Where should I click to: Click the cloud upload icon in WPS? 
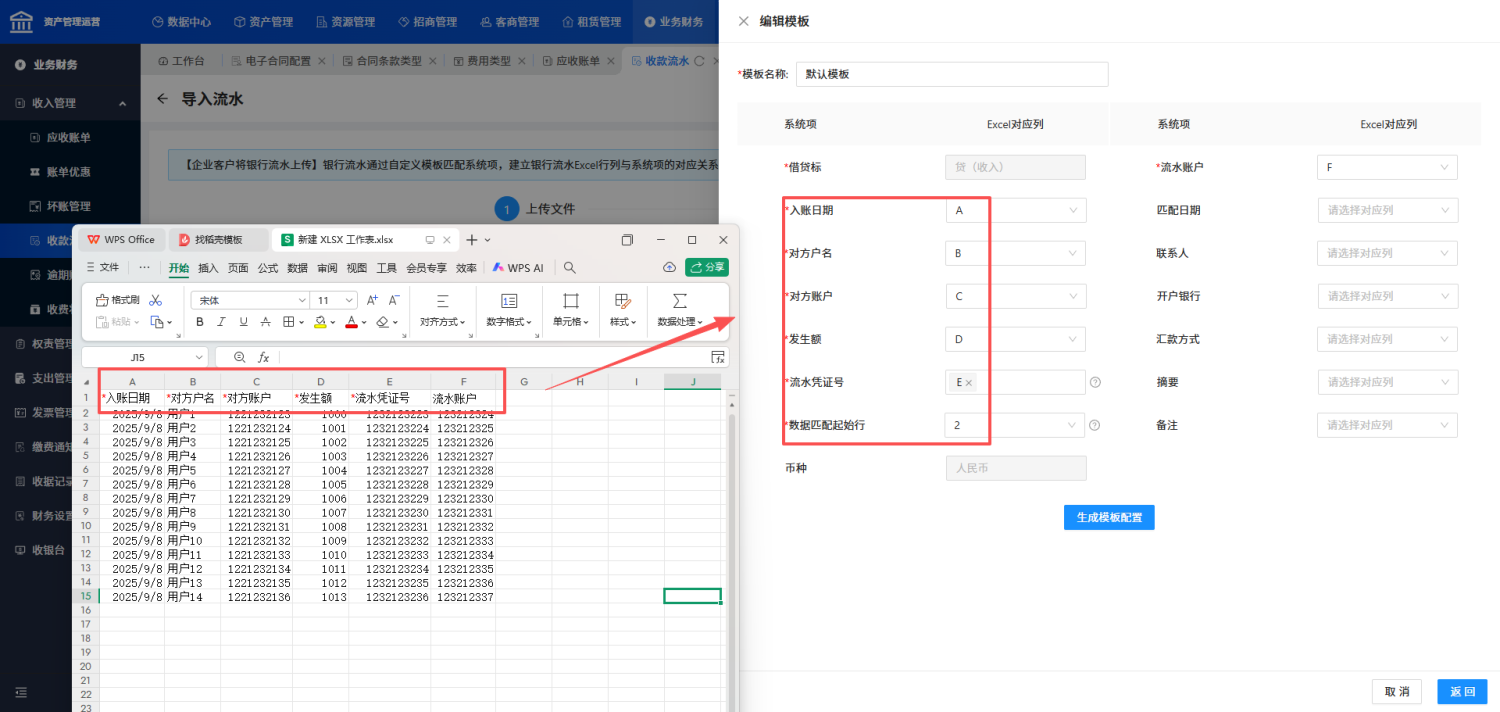pyautogui.click(x=670, y=268)
